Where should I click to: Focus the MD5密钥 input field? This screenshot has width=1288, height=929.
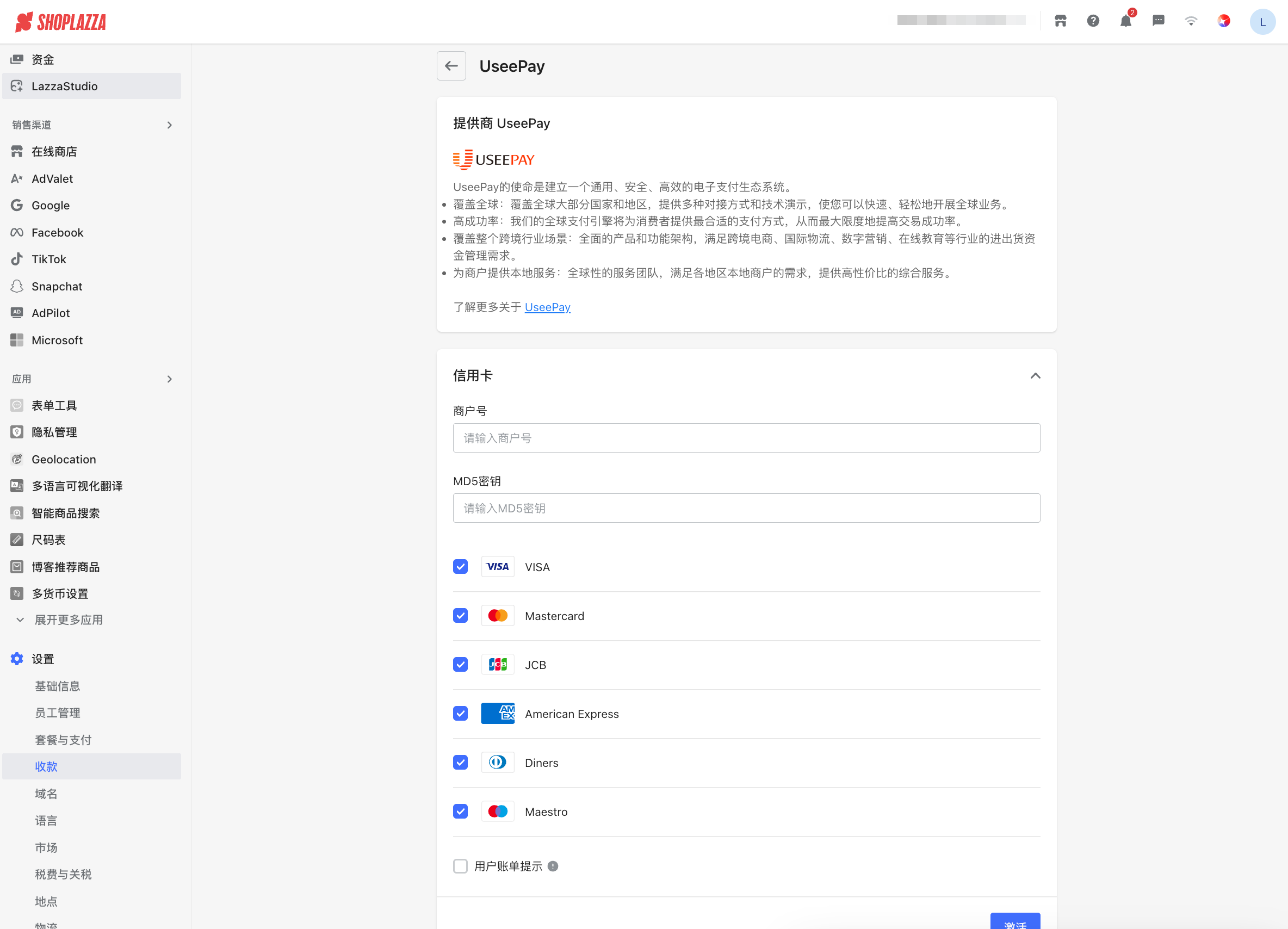tap(746, 507)
